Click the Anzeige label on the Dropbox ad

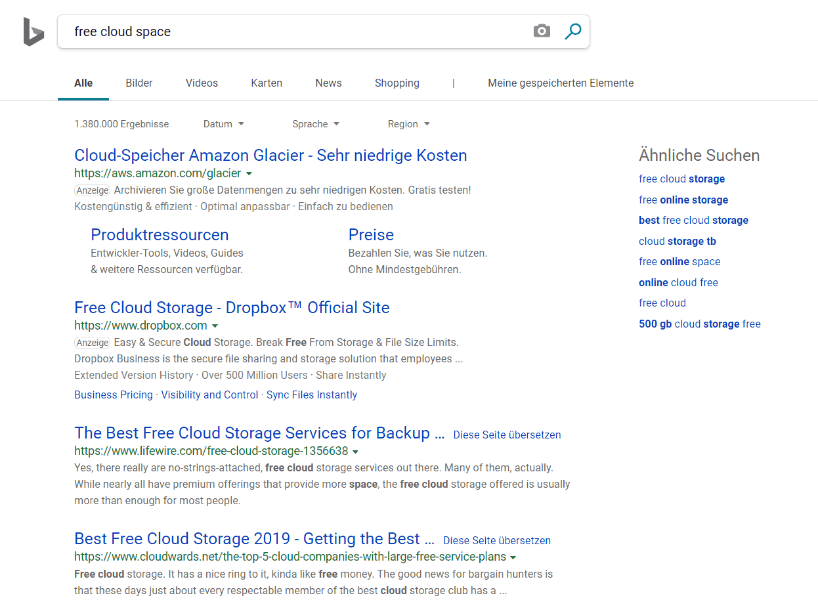click(x=92, y=343)
